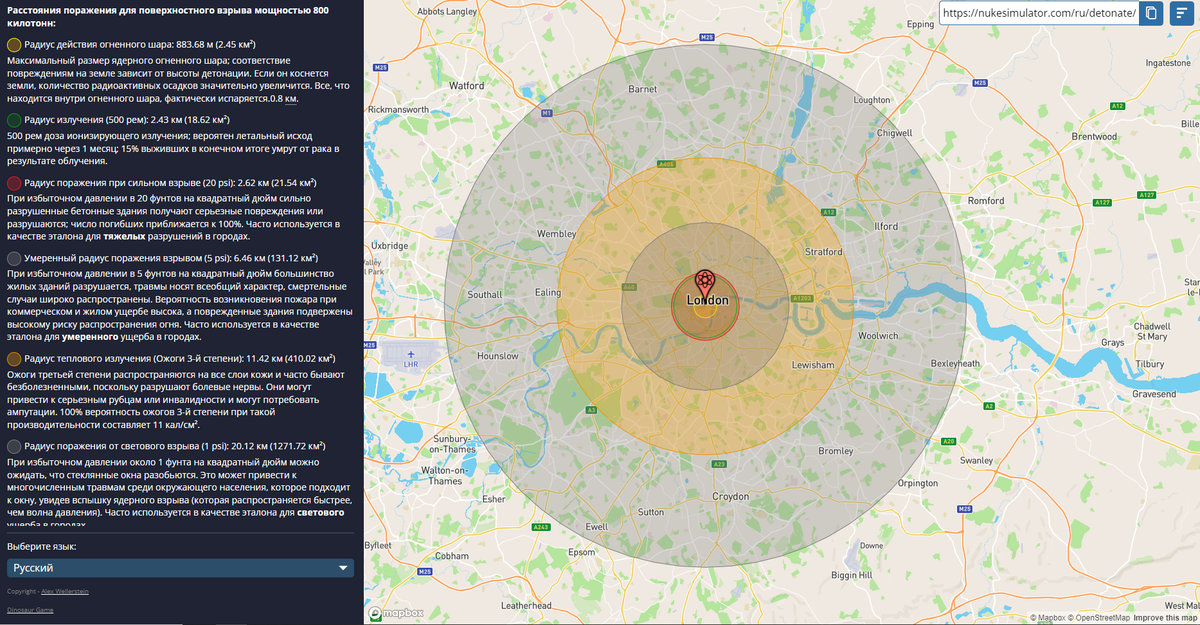Screen dimensions: 1200x625
Task: Click the Croydon label on the map
Action: pos(730,496)
